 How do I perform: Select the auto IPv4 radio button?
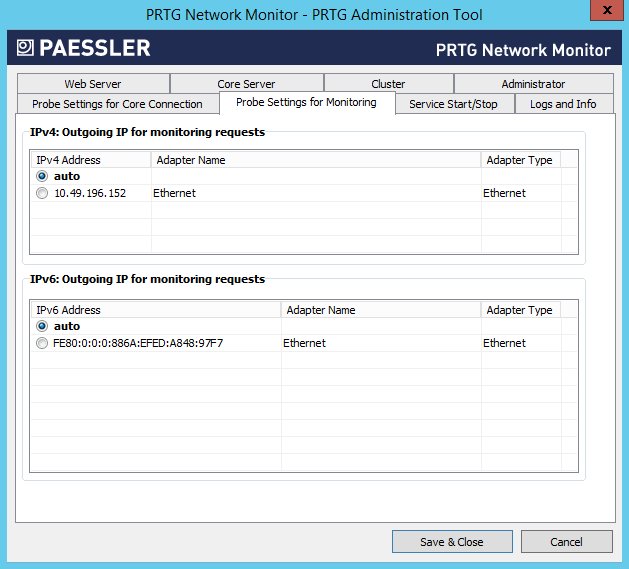(x=42, y=176)
